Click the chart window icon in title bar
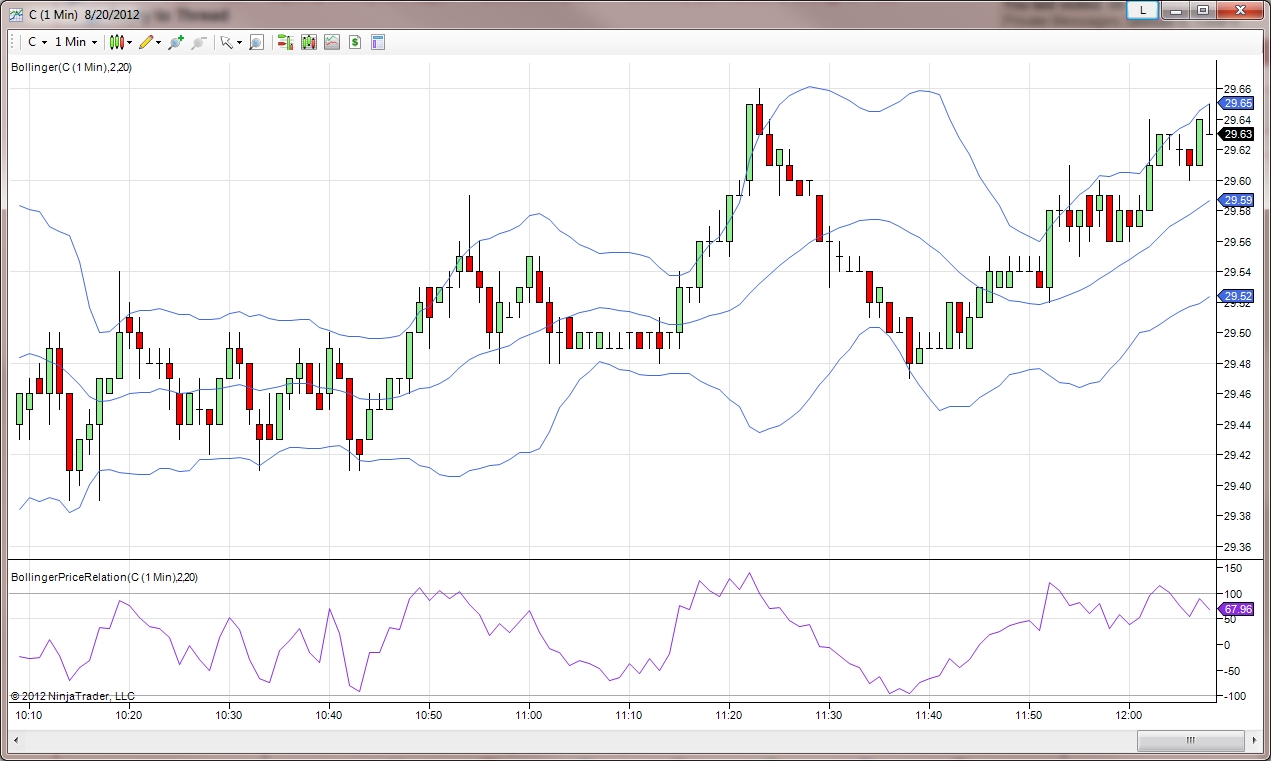1271x761 pixels. 16,14
